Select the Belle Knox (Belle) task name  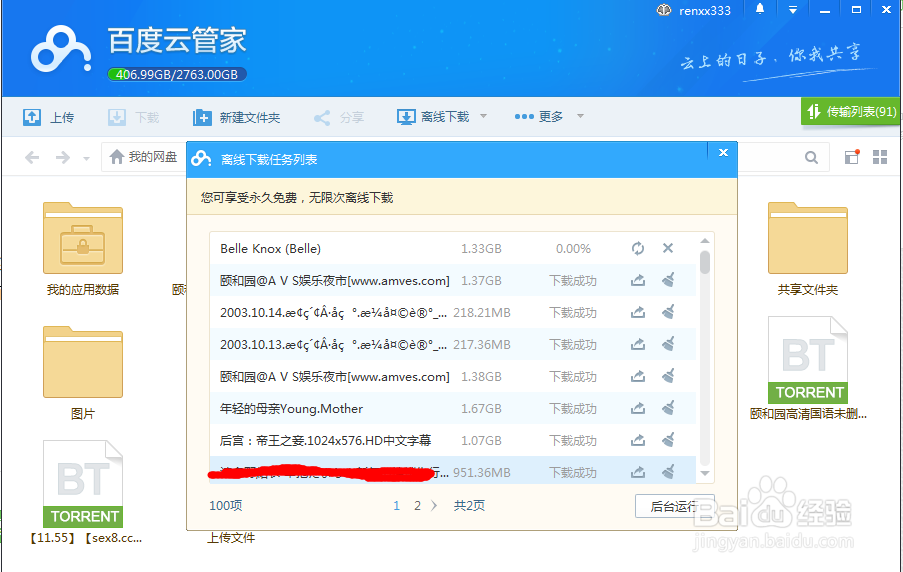pyautogui.click(x=270, y=249)
